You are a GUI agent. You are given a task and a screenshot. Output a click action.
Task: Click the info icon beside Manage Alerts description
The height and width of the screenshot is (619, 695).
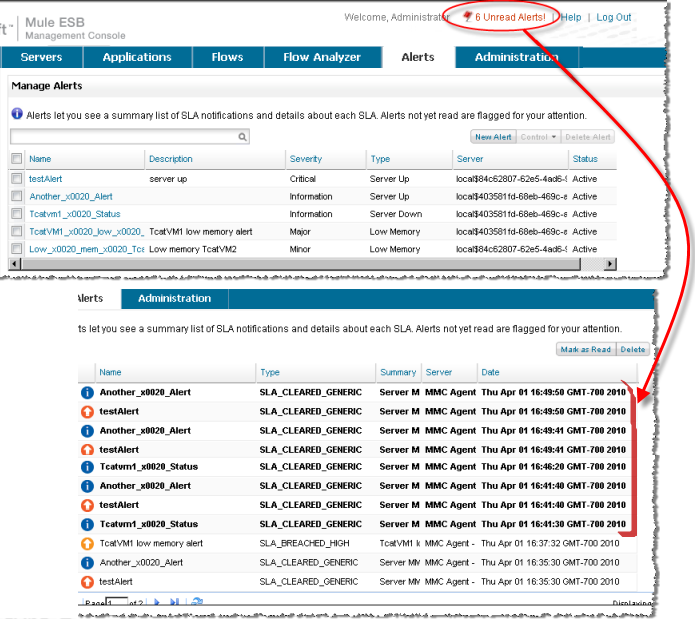click(17, 114)
